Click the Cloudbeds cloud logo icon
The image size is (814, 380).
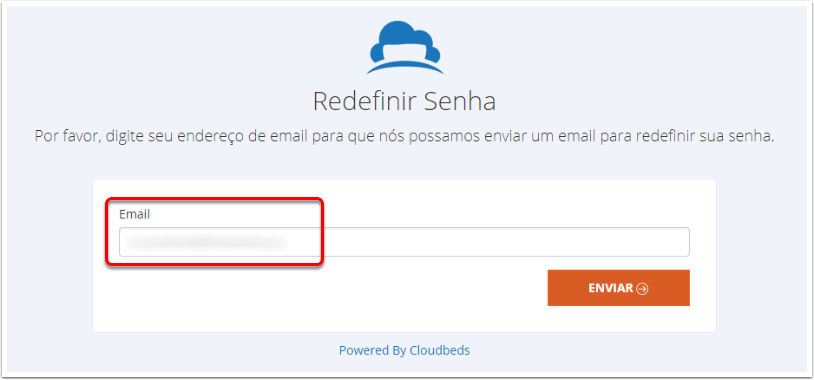405,48
